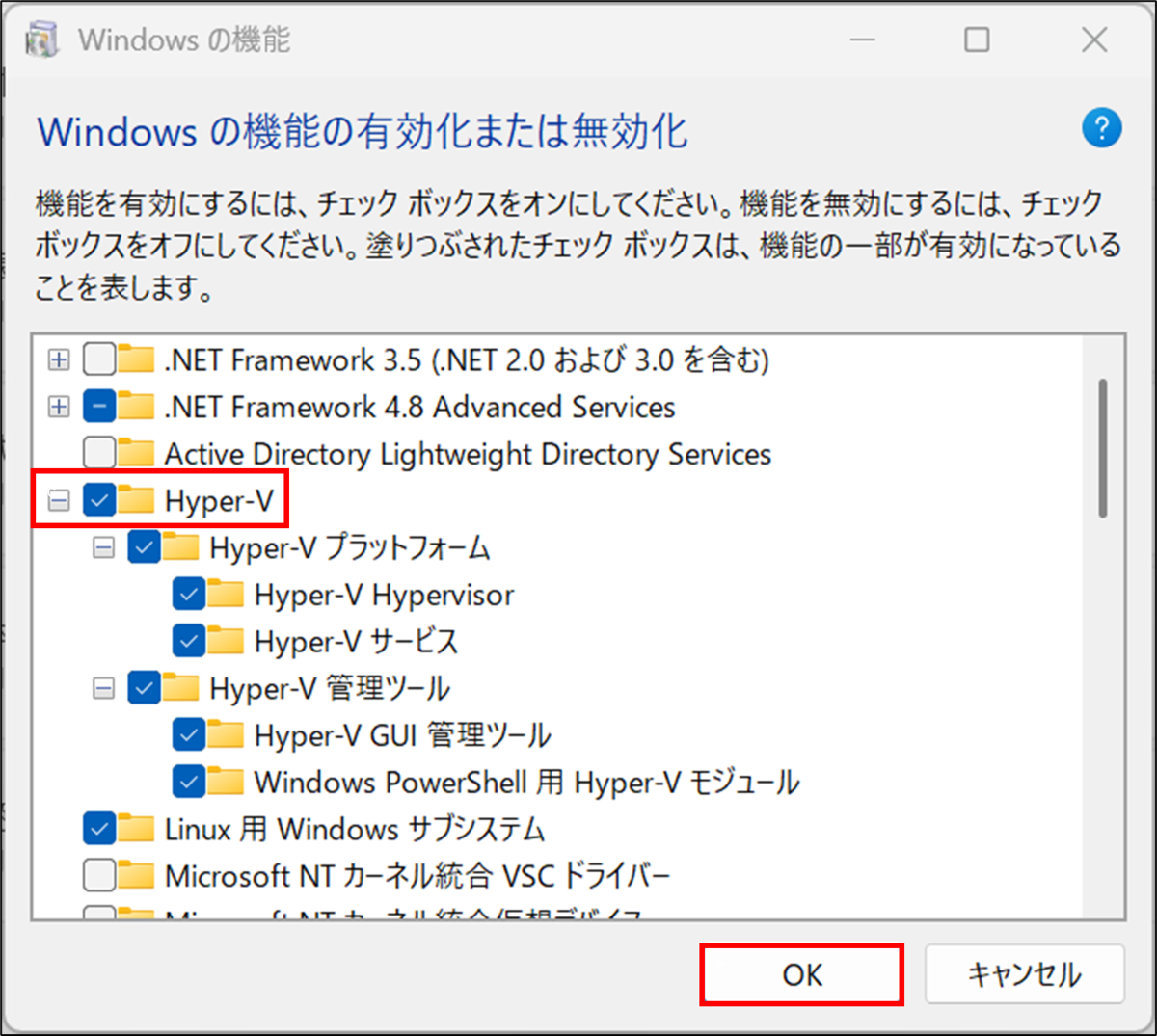Expand .NET Framework 4.8 Advanced Services node
The height and width of the screenshot is (1036, 1157).
point(59,407)
